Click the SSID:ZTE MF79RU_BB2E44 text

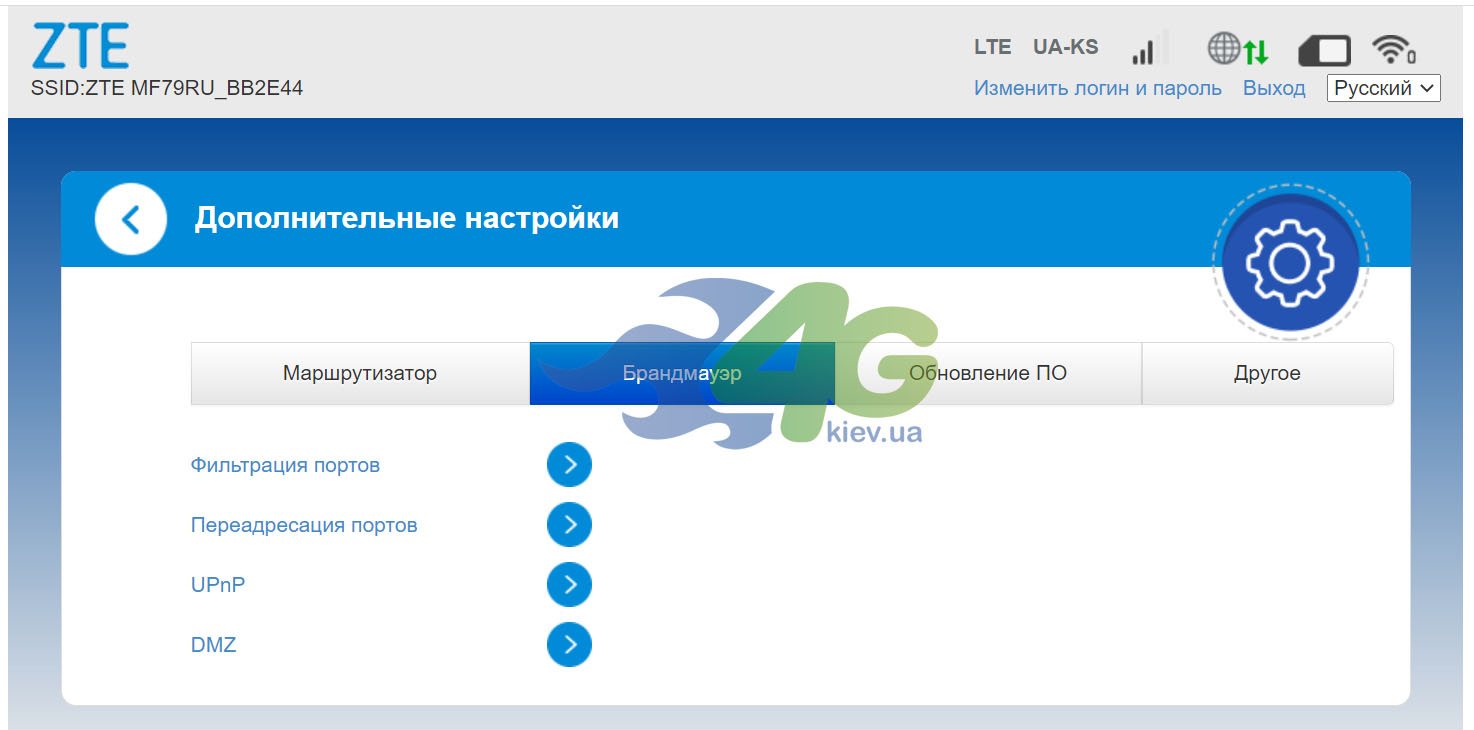(x=167, y=88)
